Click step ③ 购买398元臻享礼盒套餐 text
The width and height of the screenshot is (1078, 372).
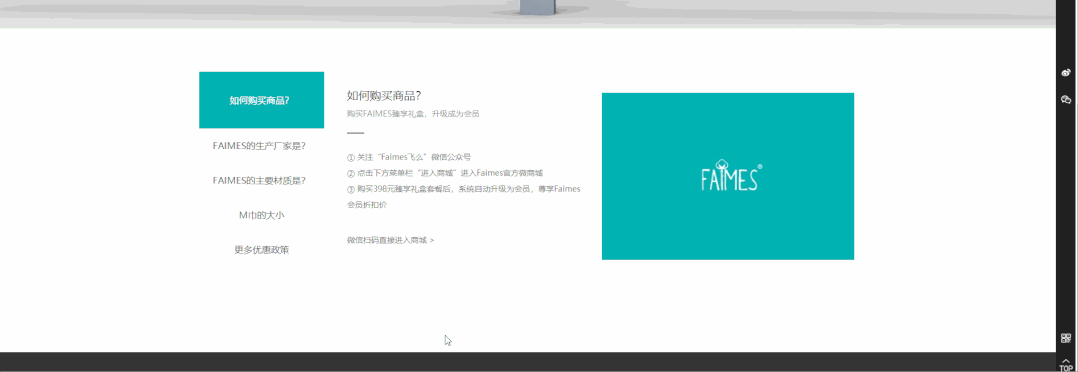[464, 197]
